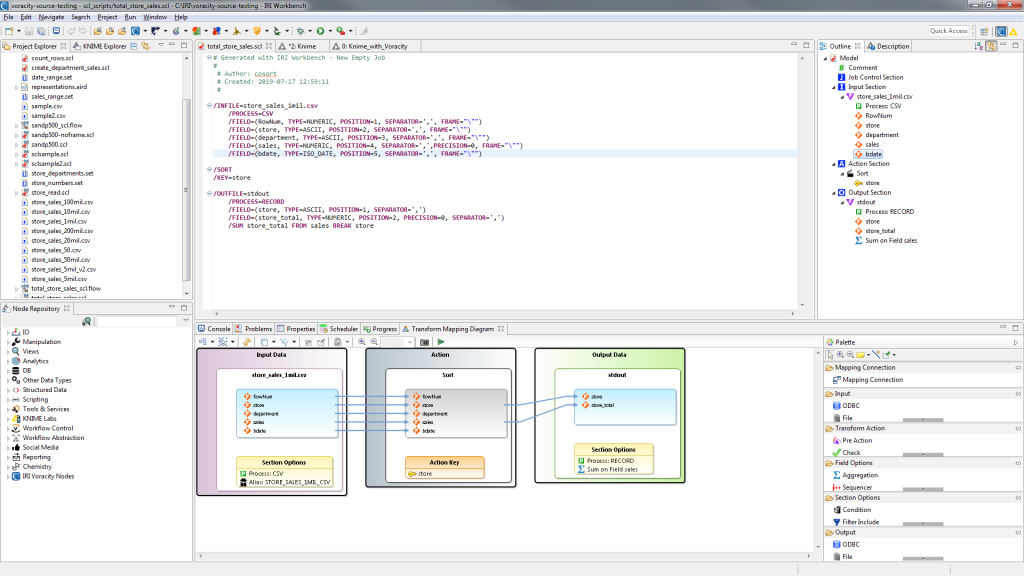Open the Open Perspective button
The height and width of the screenshot is (576, 1024).
point(984,31)
